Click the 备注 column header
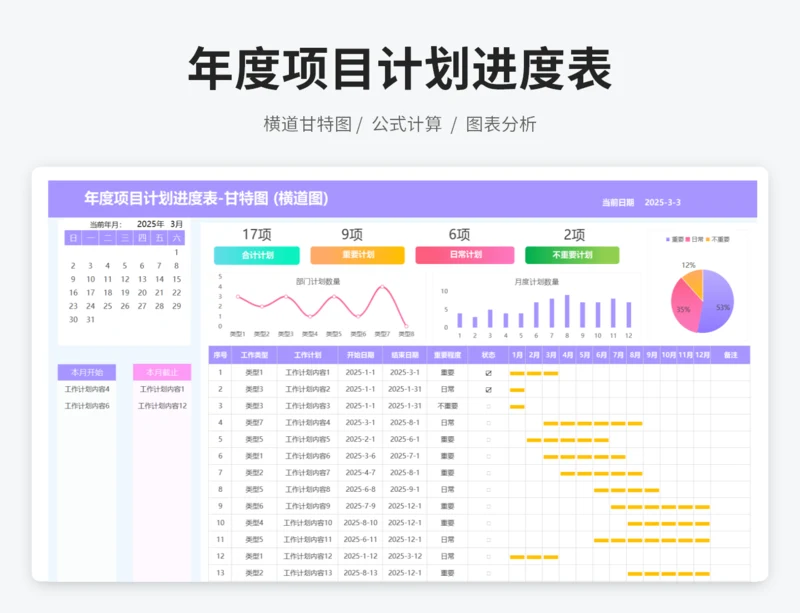The image size is (800, 613). coord(730,355)
